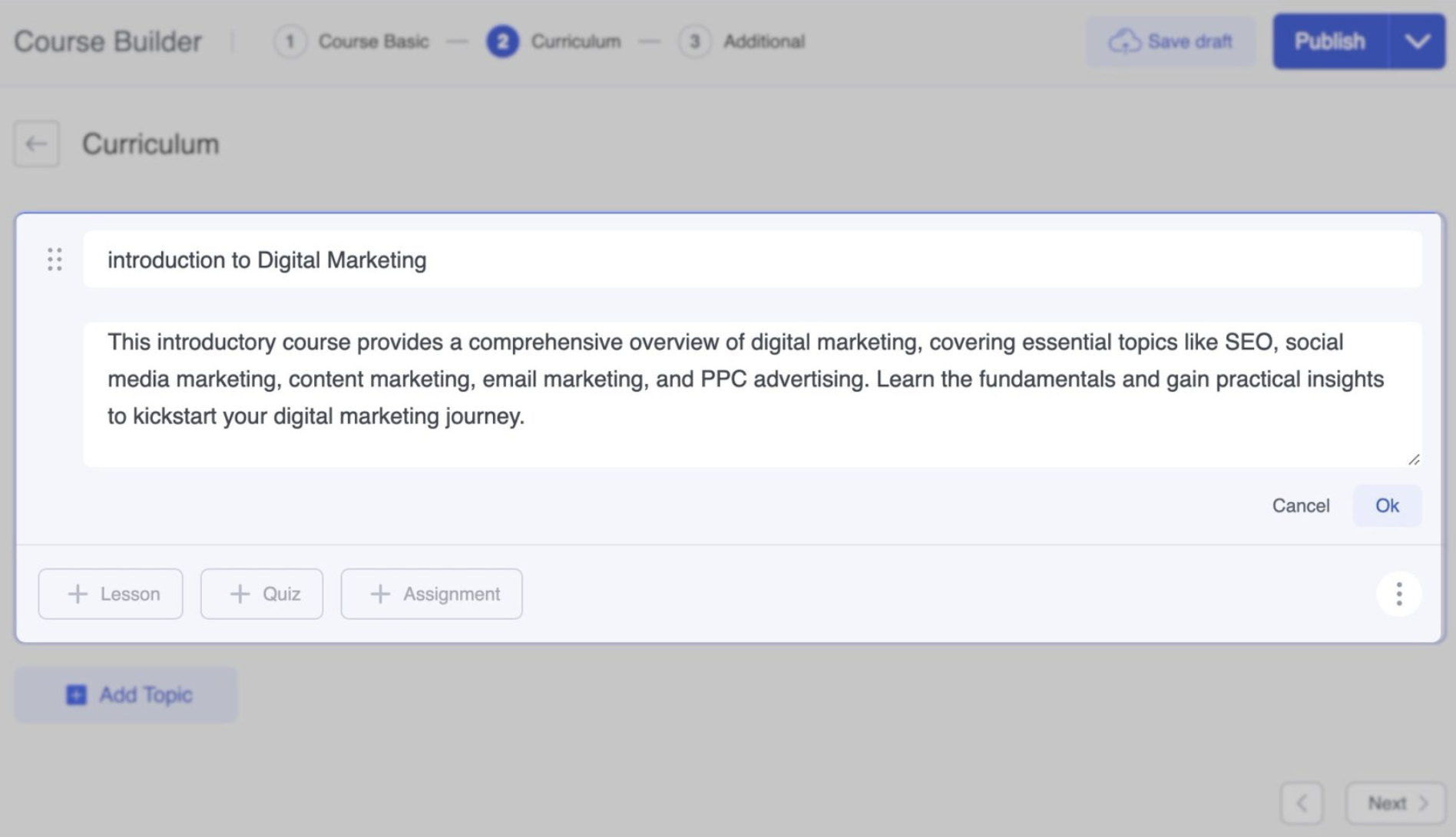Expand the Publish dropdown arrow

tap(1417, 41)
